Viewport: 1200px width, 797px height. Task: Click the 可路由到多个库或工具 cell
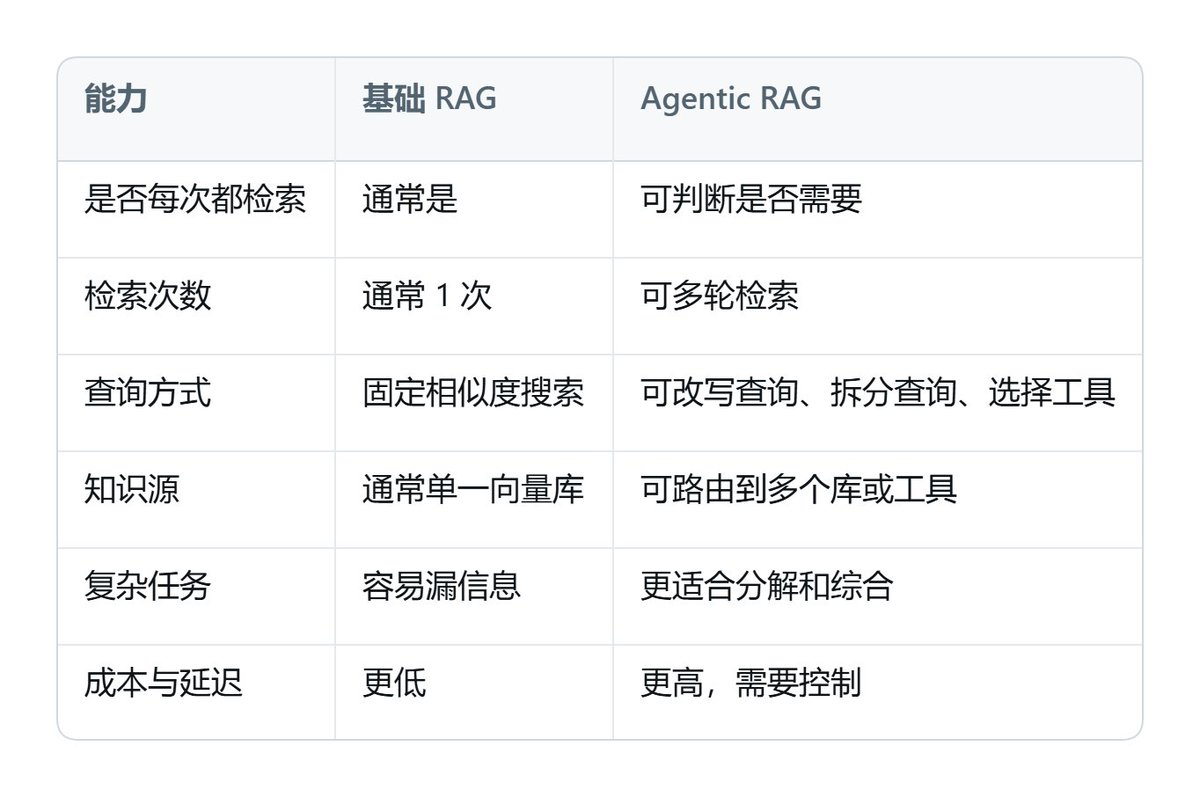(799, 490)
